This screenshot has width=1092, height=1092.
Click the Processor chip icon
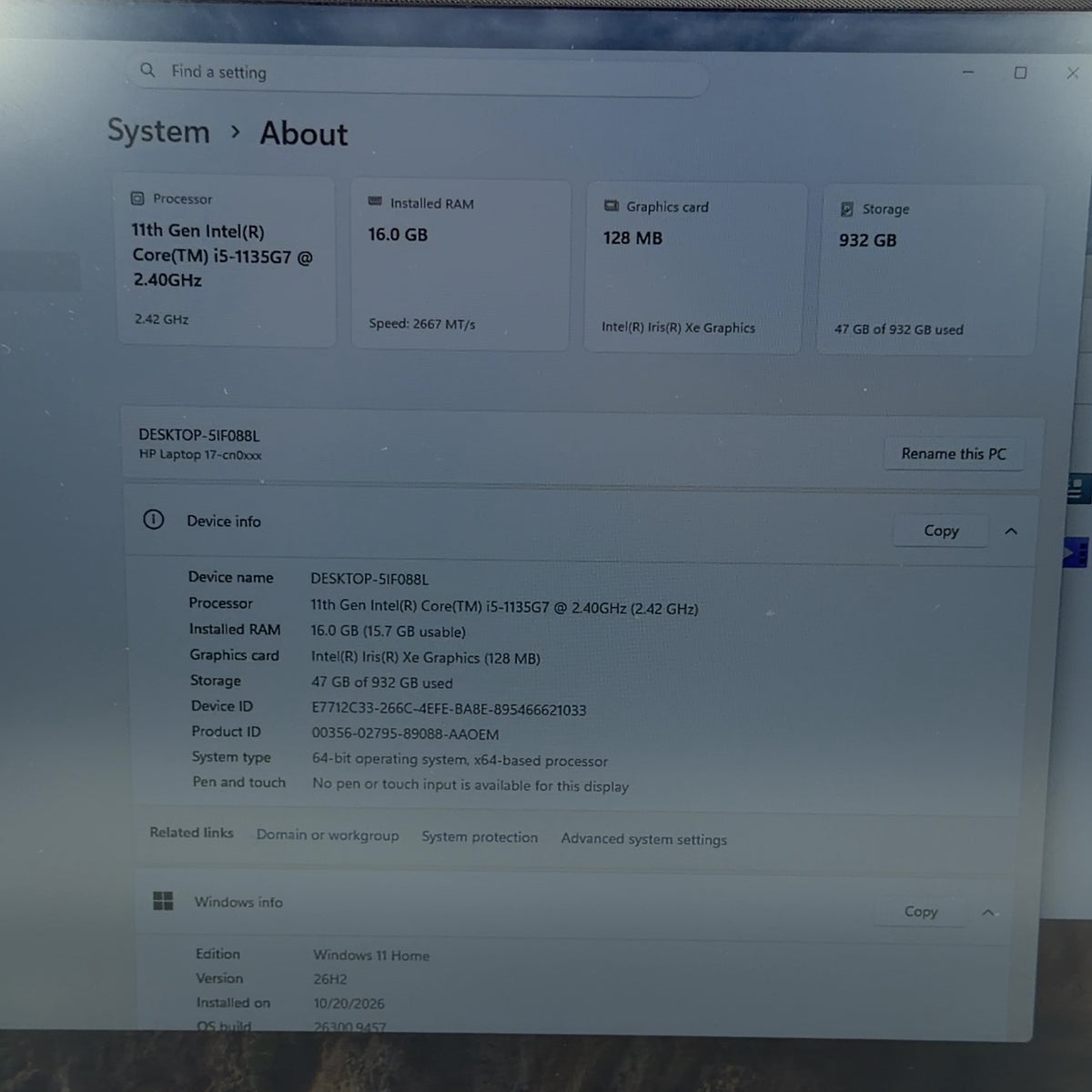point(137,198)
